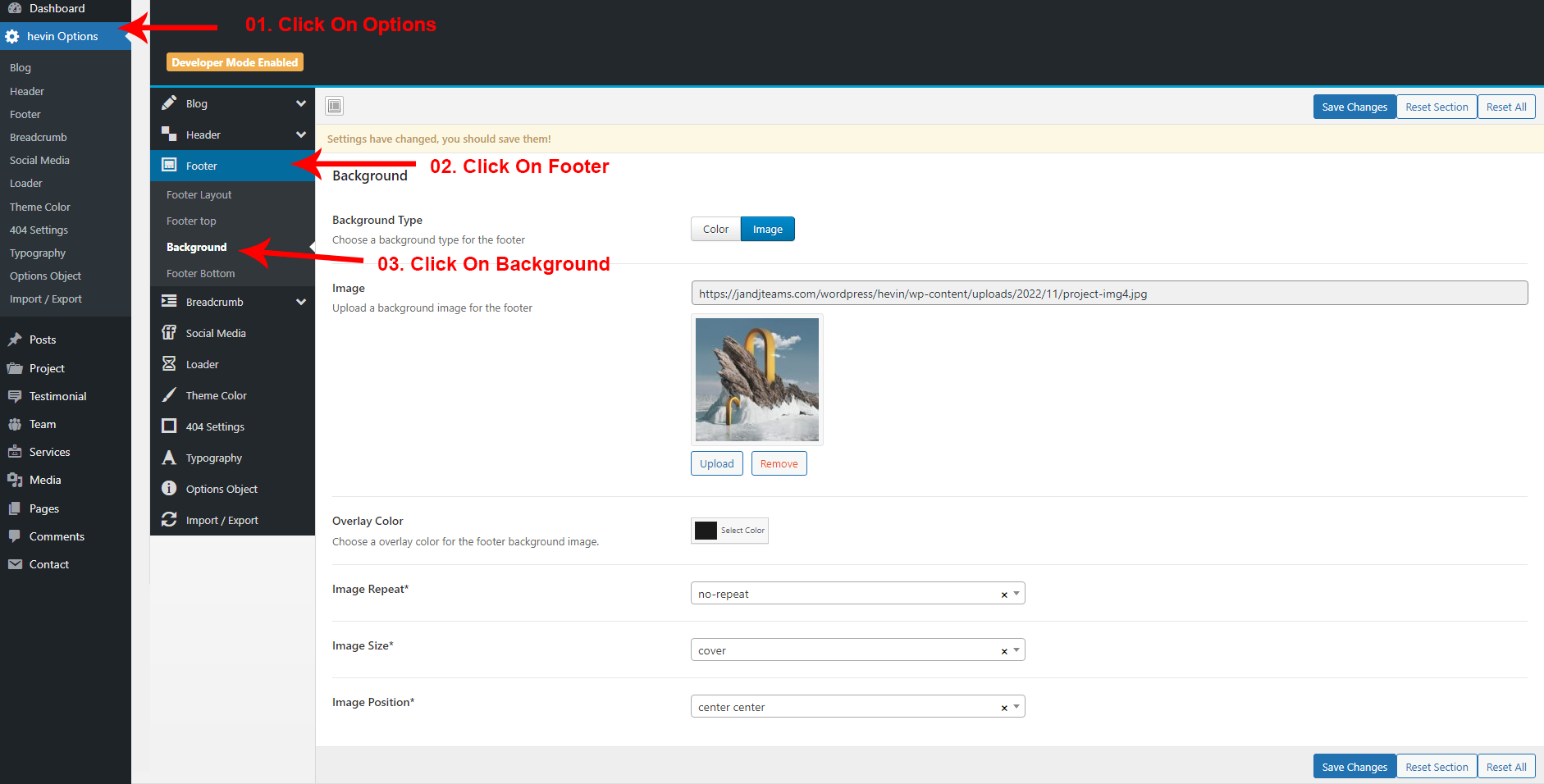Open the Overlay Color picker swatch

coord(706,531)
